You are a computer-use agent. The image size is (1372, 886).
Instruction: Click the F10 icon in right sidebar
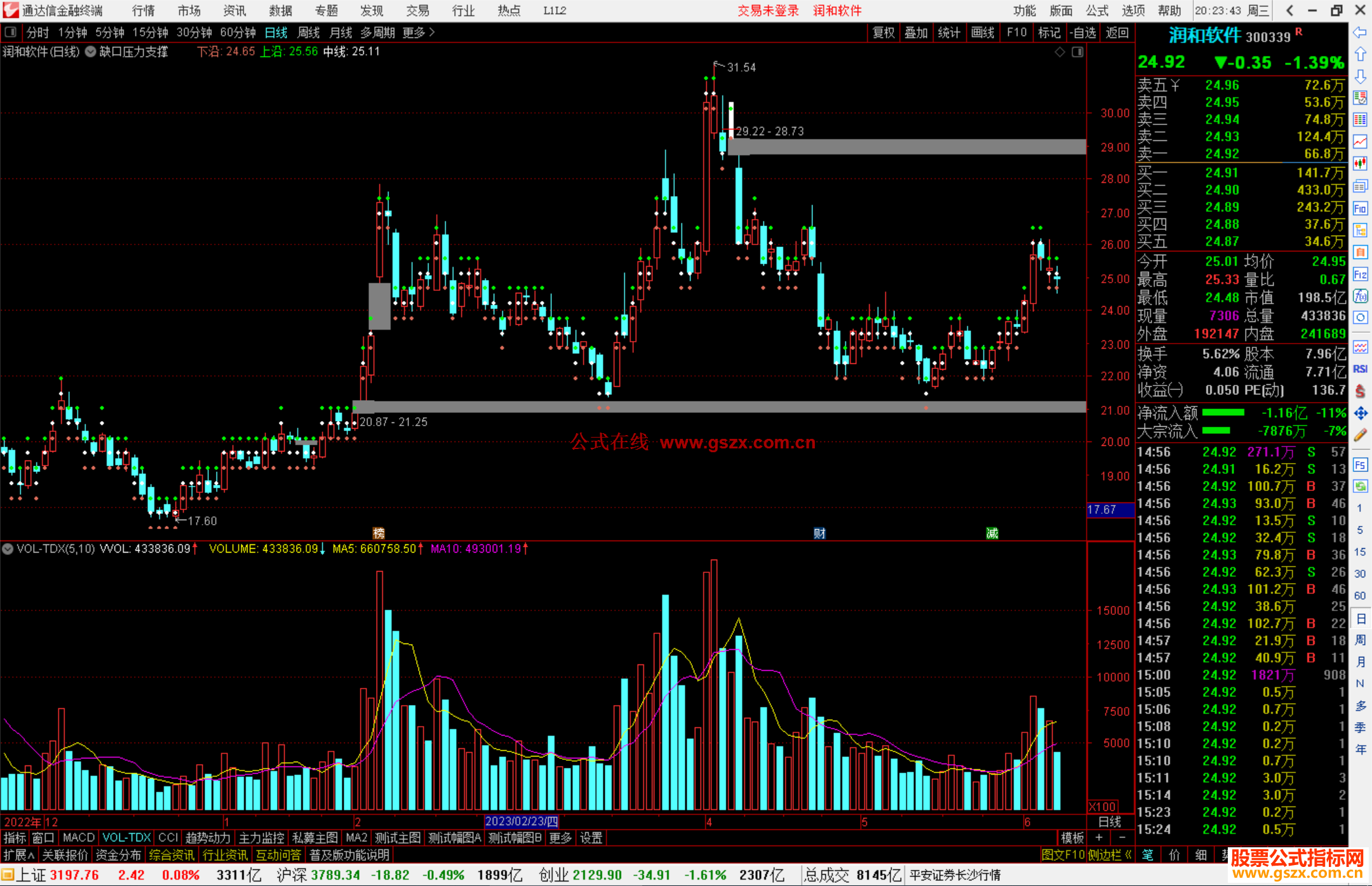click(x=1360, y=208)
